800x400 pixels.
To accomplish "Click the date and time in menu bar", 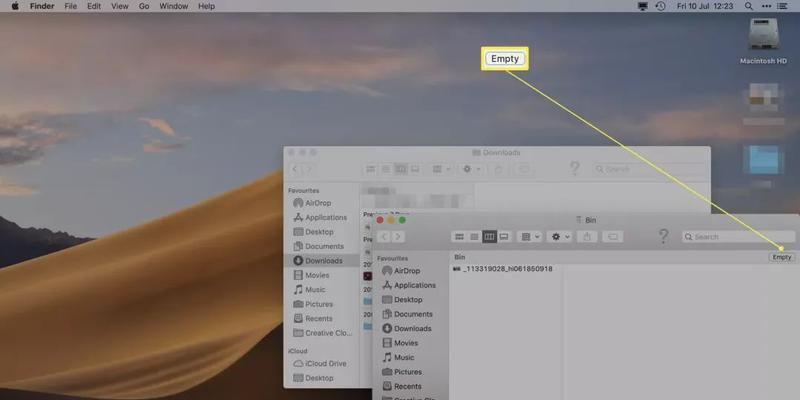I will (705, 6).
